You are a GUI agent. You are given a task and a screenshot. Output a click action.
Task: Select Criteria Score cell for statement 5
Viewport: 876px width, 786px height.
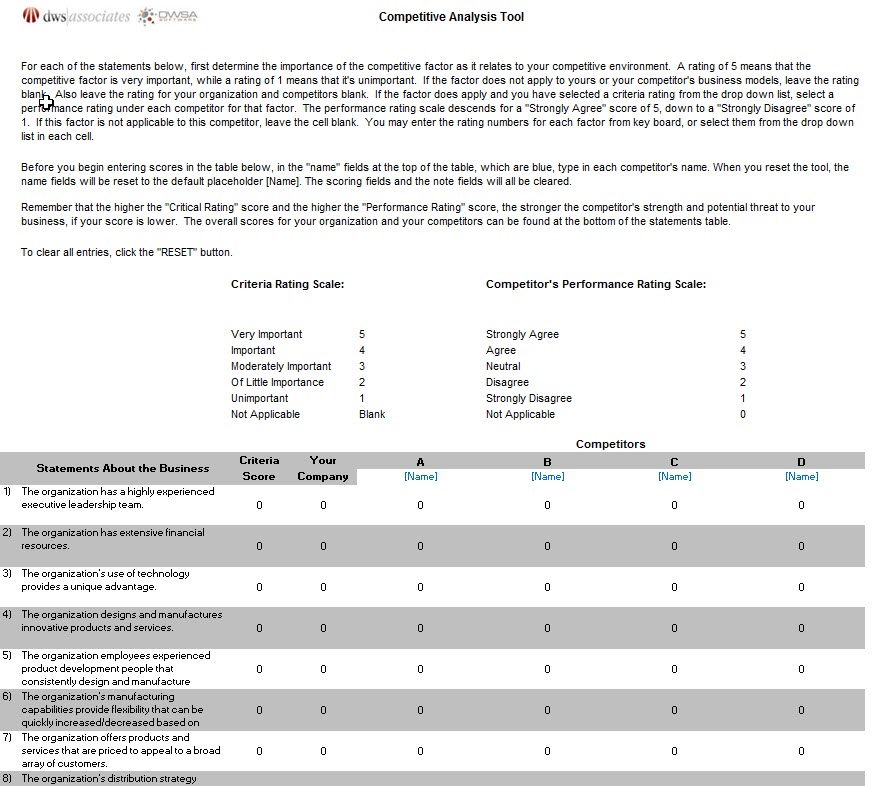259,669
